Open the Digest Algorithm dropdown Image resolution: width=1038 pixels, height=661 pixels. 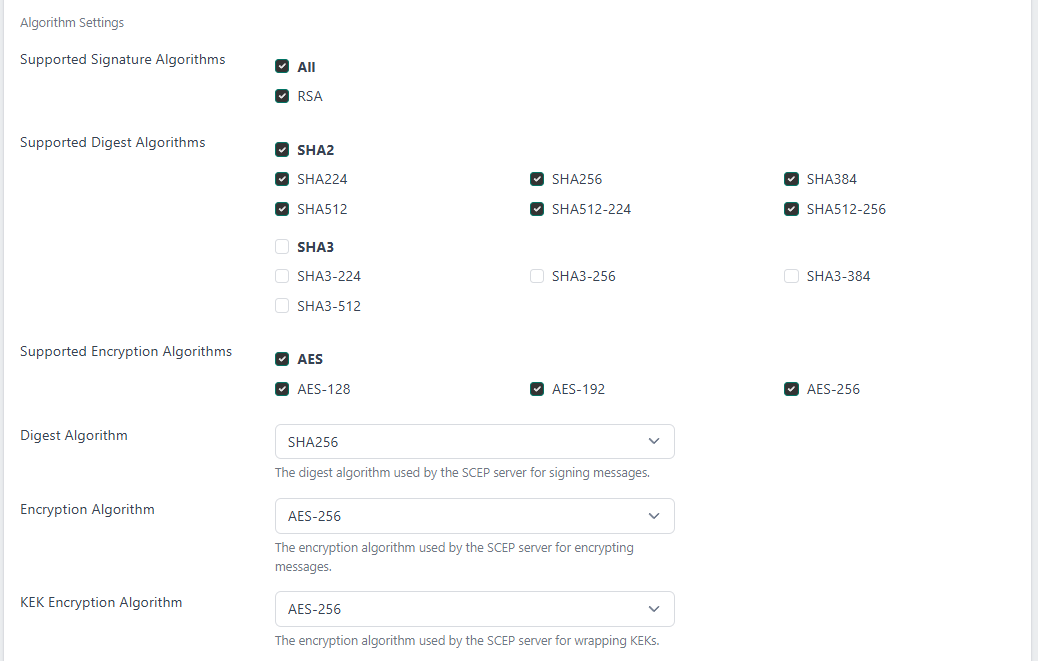(474, 442)
